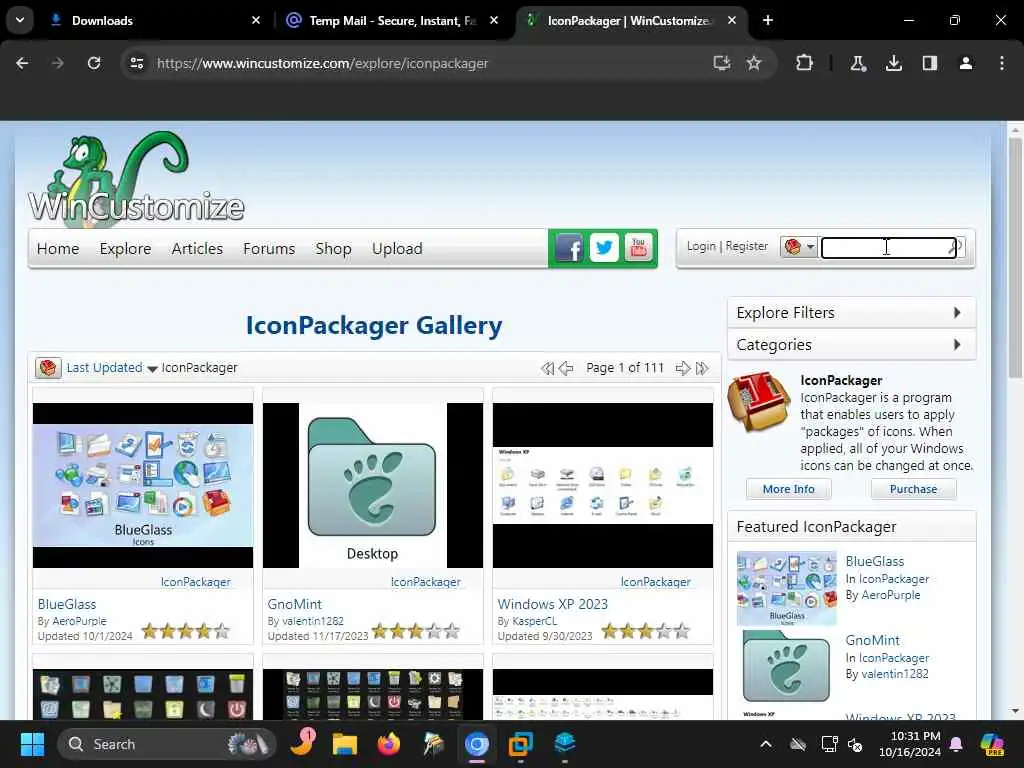Open the browser Downloads arrow icon
Image resolution: width=1024 pixels, height=768 pixels.
(893, 63)
